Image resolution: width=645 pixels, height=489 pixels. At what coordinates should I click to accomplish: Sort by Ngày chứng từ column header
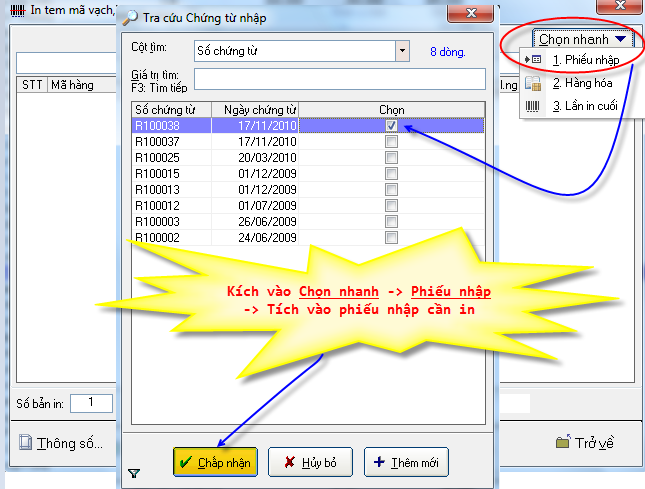pyautogui.click(x=260, y=108)
